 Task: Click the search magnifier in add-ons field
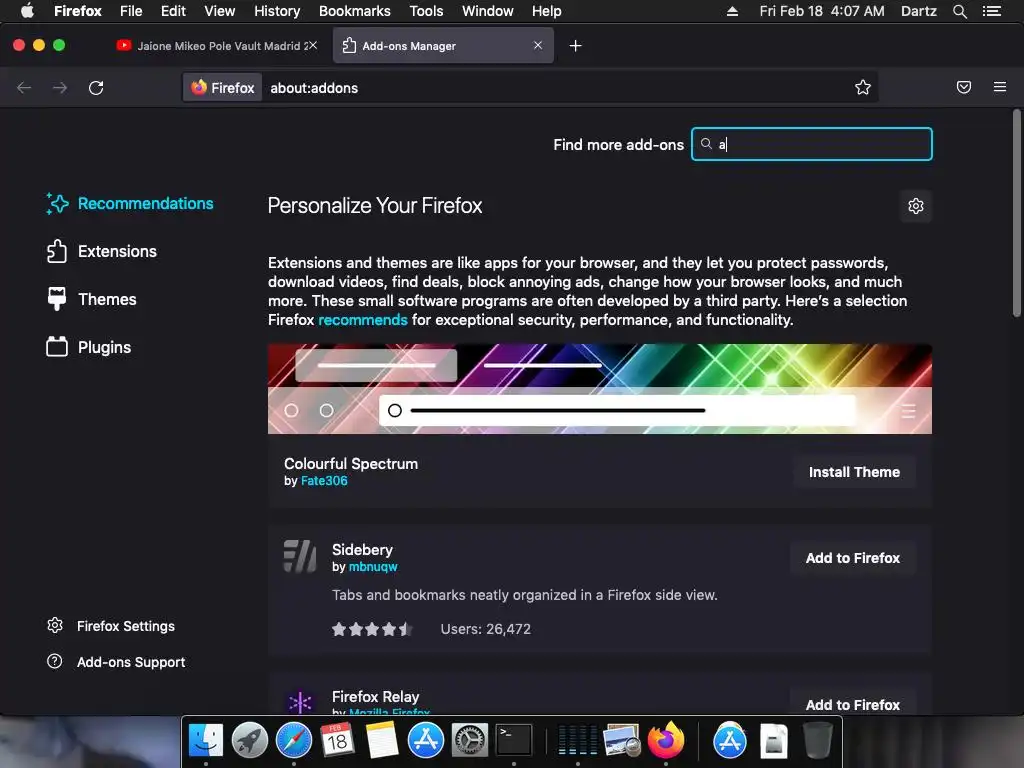pos(706,144)
